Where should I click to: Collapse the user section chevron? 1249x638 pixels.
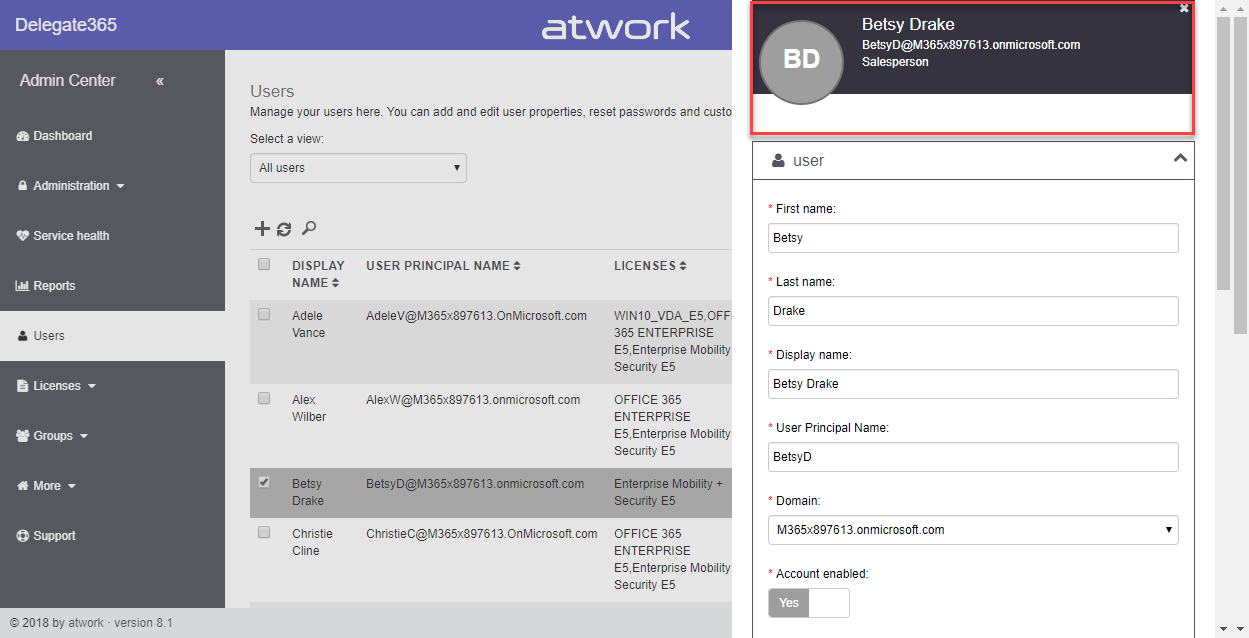[x=1180, y=159]
